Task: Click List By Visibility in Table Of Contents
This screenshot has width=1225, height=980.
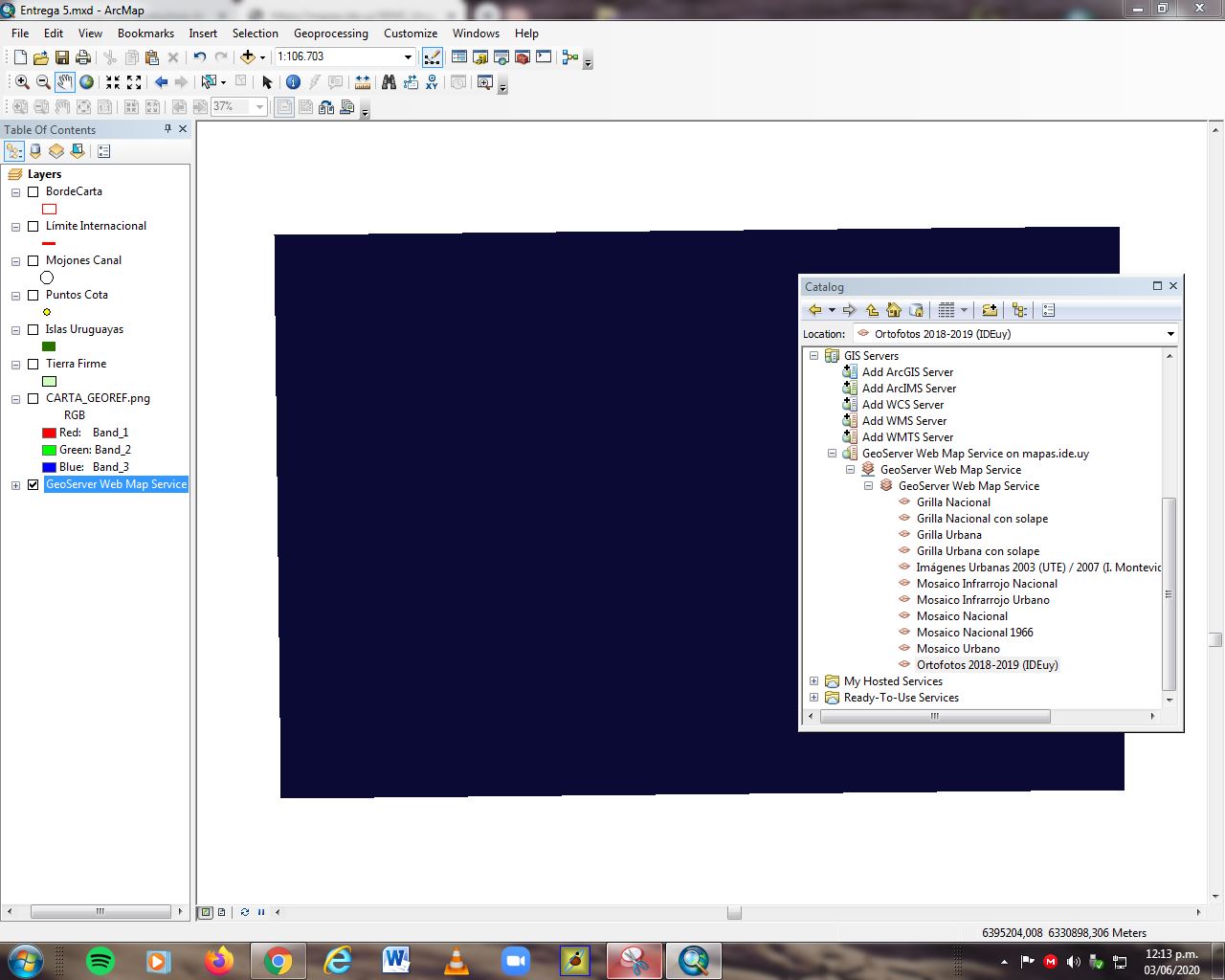Action: [56, 151]
